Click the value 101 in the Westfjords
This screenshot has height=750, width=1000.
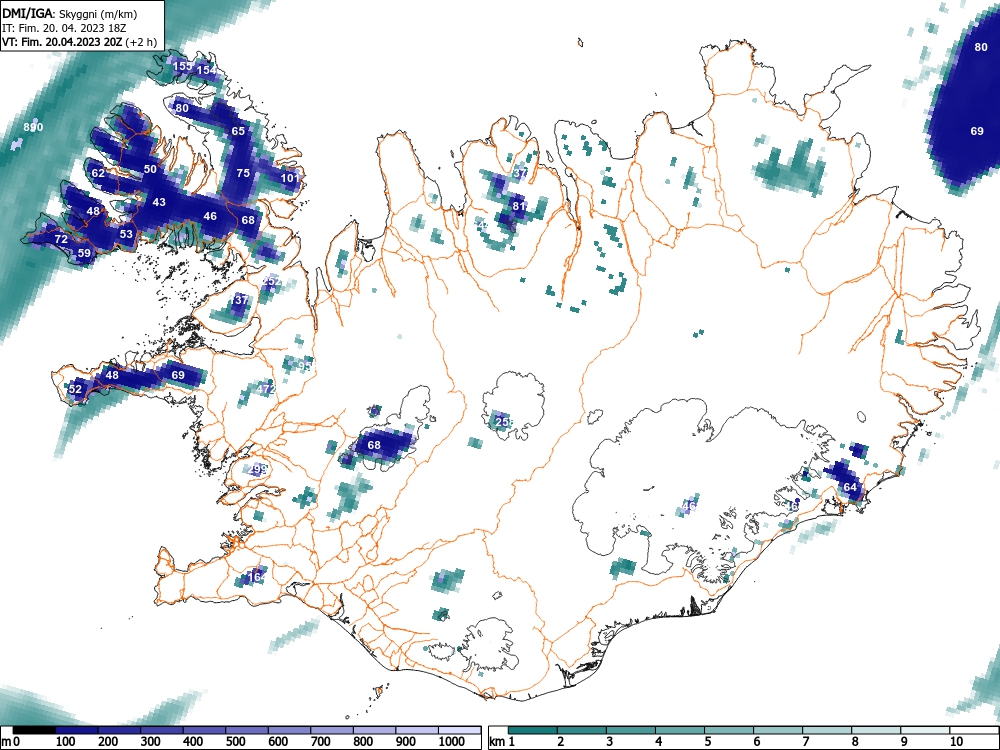[290, 178]
